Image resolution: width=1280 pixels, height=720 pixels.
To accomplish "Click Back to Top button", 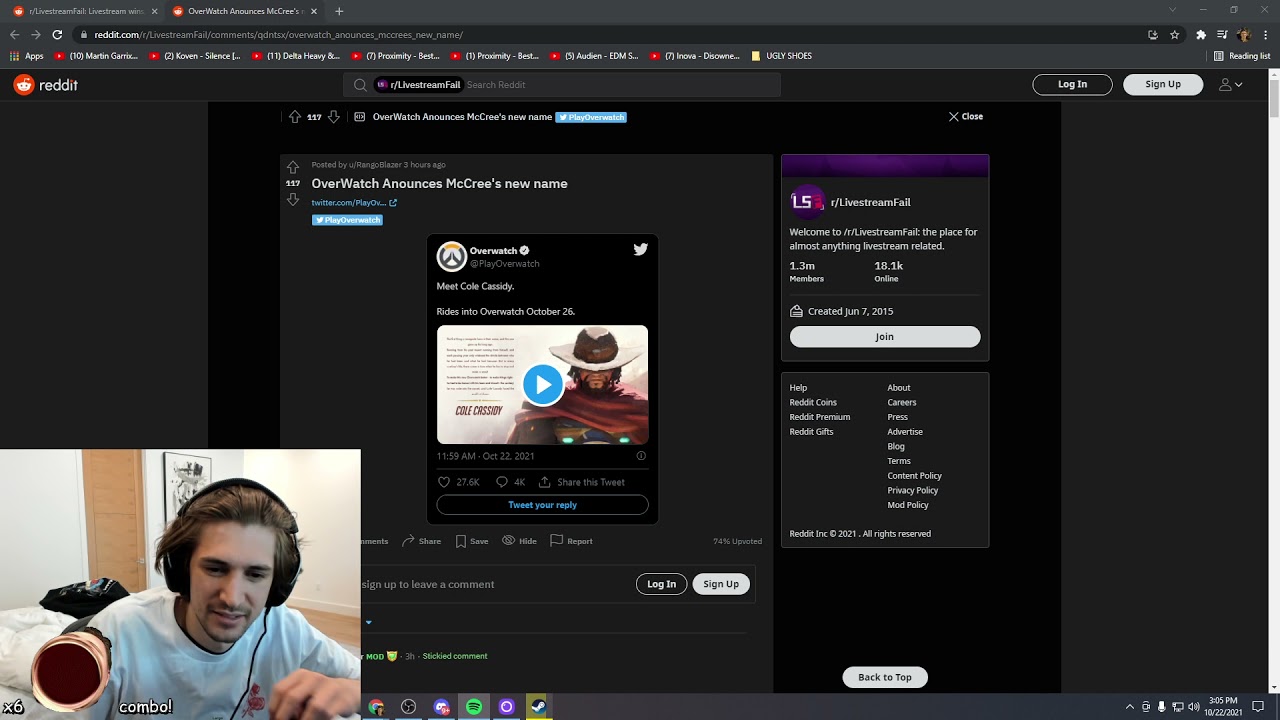I will pyautogui.click(x=885, y=677).
